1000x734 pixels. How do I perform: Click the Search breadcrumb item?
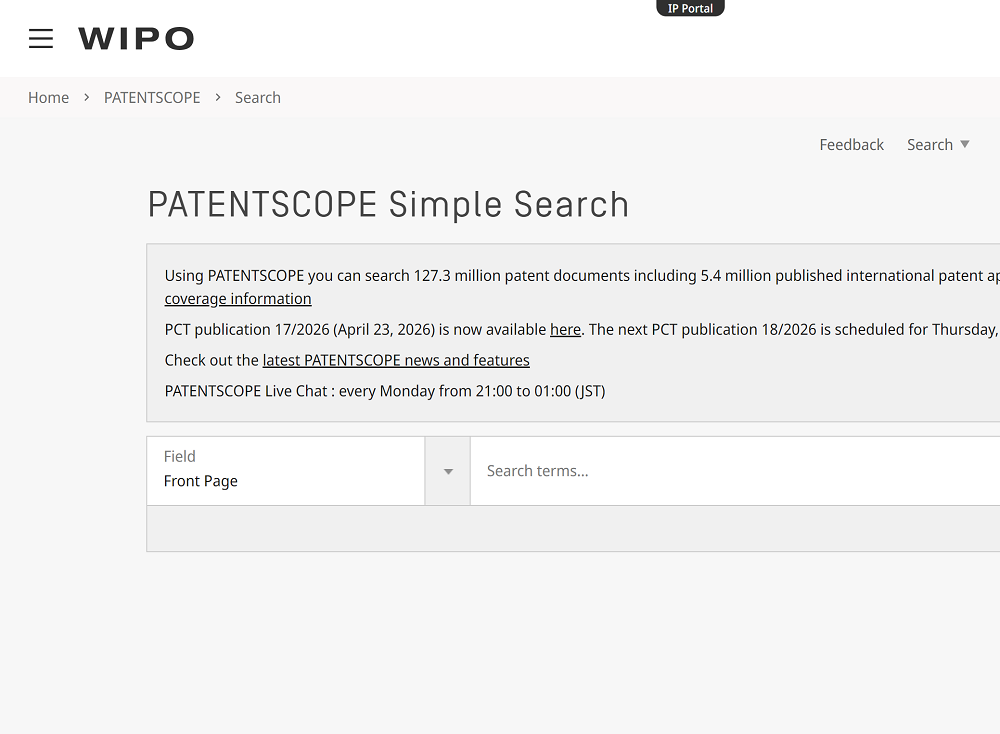[x=258, y=98]
